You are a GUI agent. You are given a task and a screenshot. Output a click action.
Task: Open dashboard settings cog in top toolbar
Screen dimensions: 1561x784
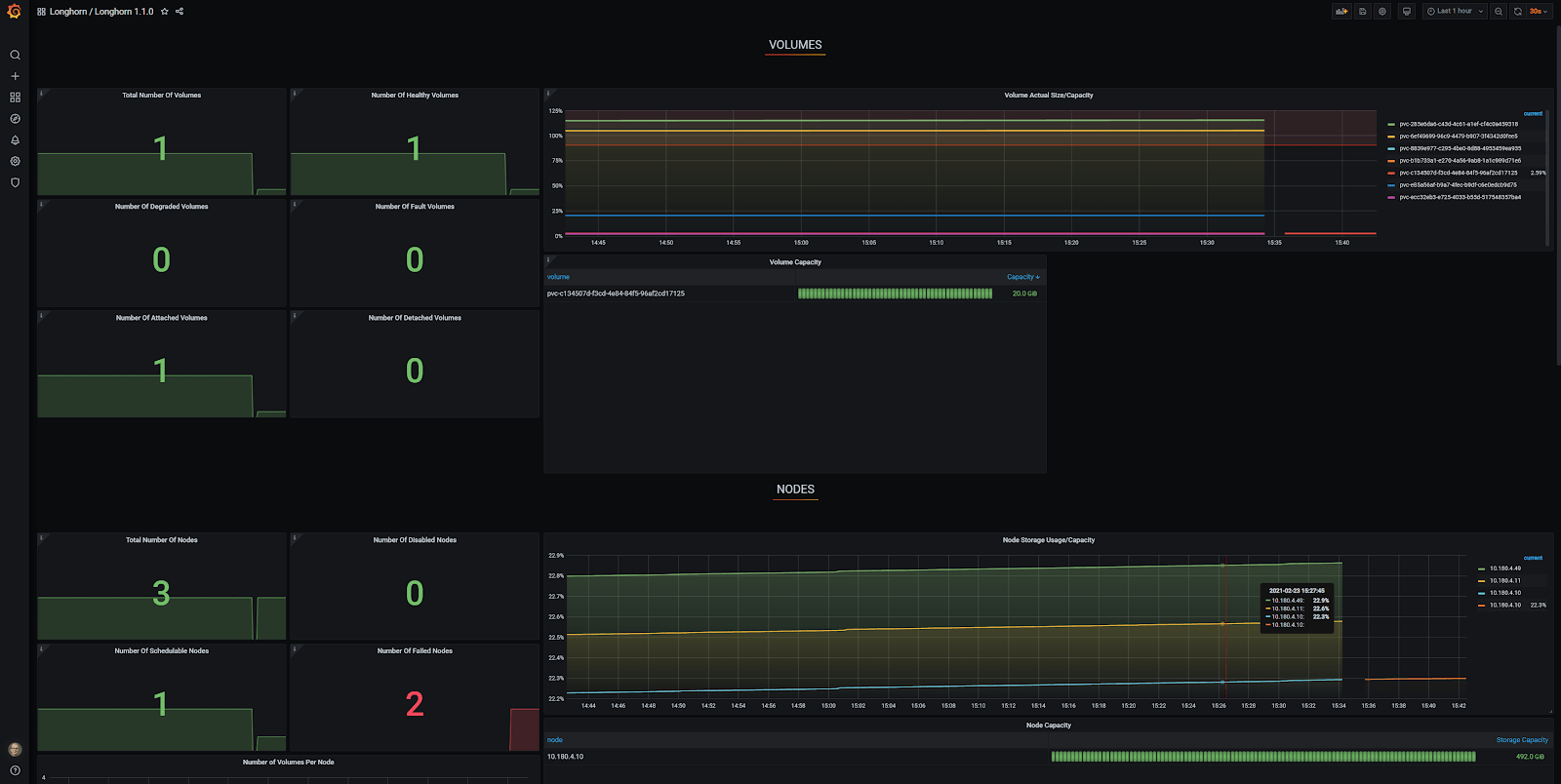[x=1382, y=12]
